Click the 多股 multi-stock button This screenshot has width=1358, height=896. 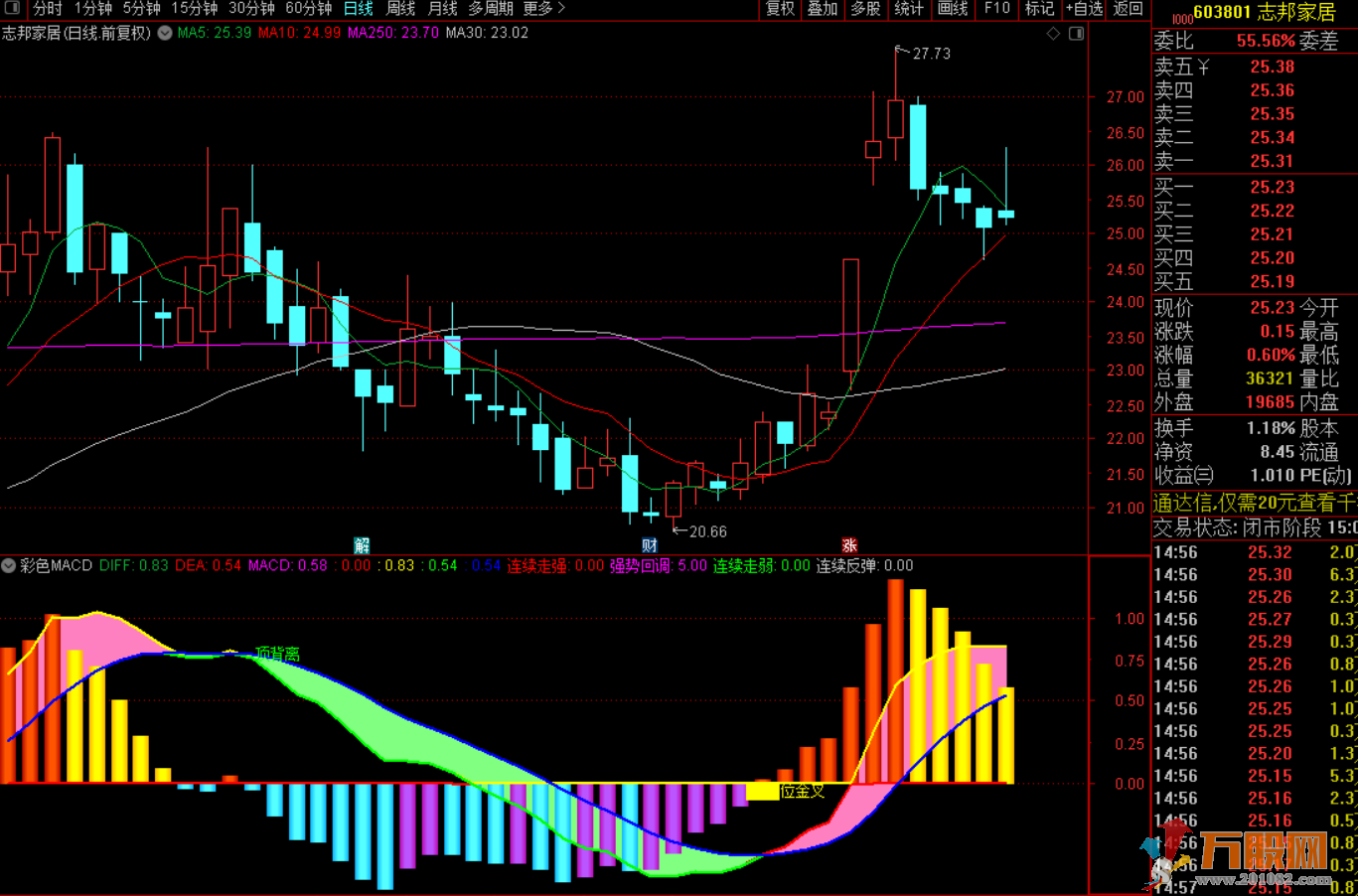(866, 8)
